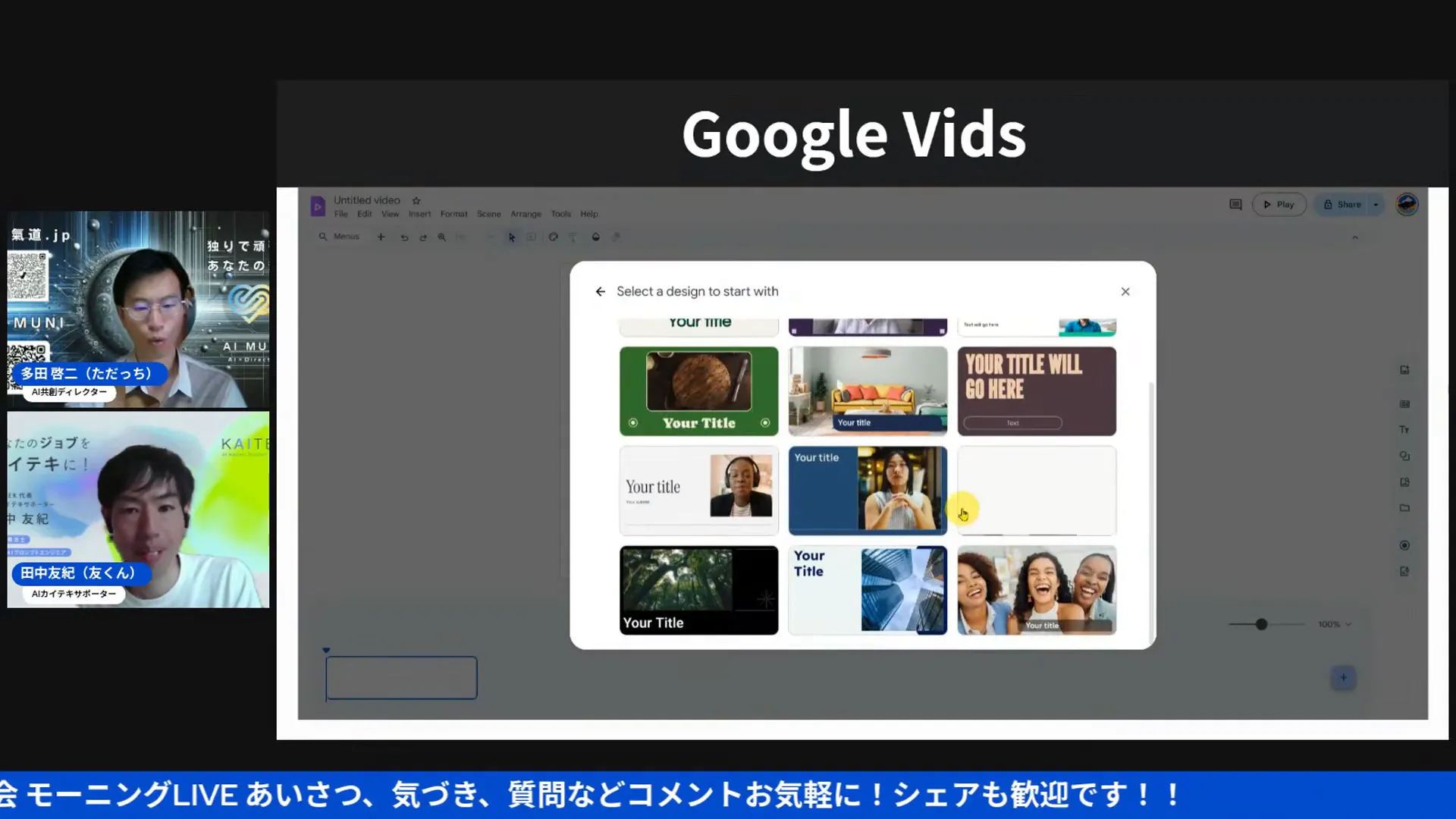Open the folder uploads sidebar icon
1456x819 pixels.
pos(1404,508)
